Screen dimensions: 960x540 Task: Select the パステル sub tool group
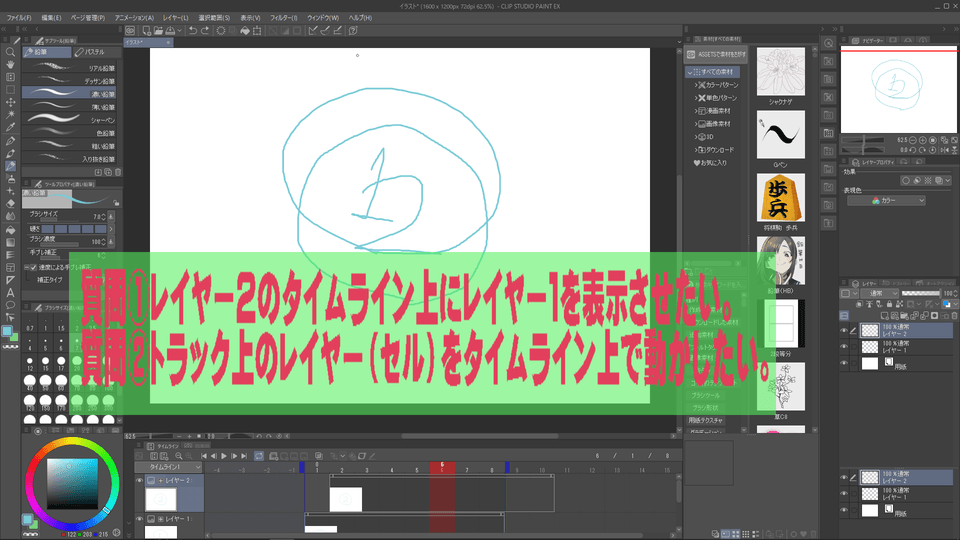point(95,51)
